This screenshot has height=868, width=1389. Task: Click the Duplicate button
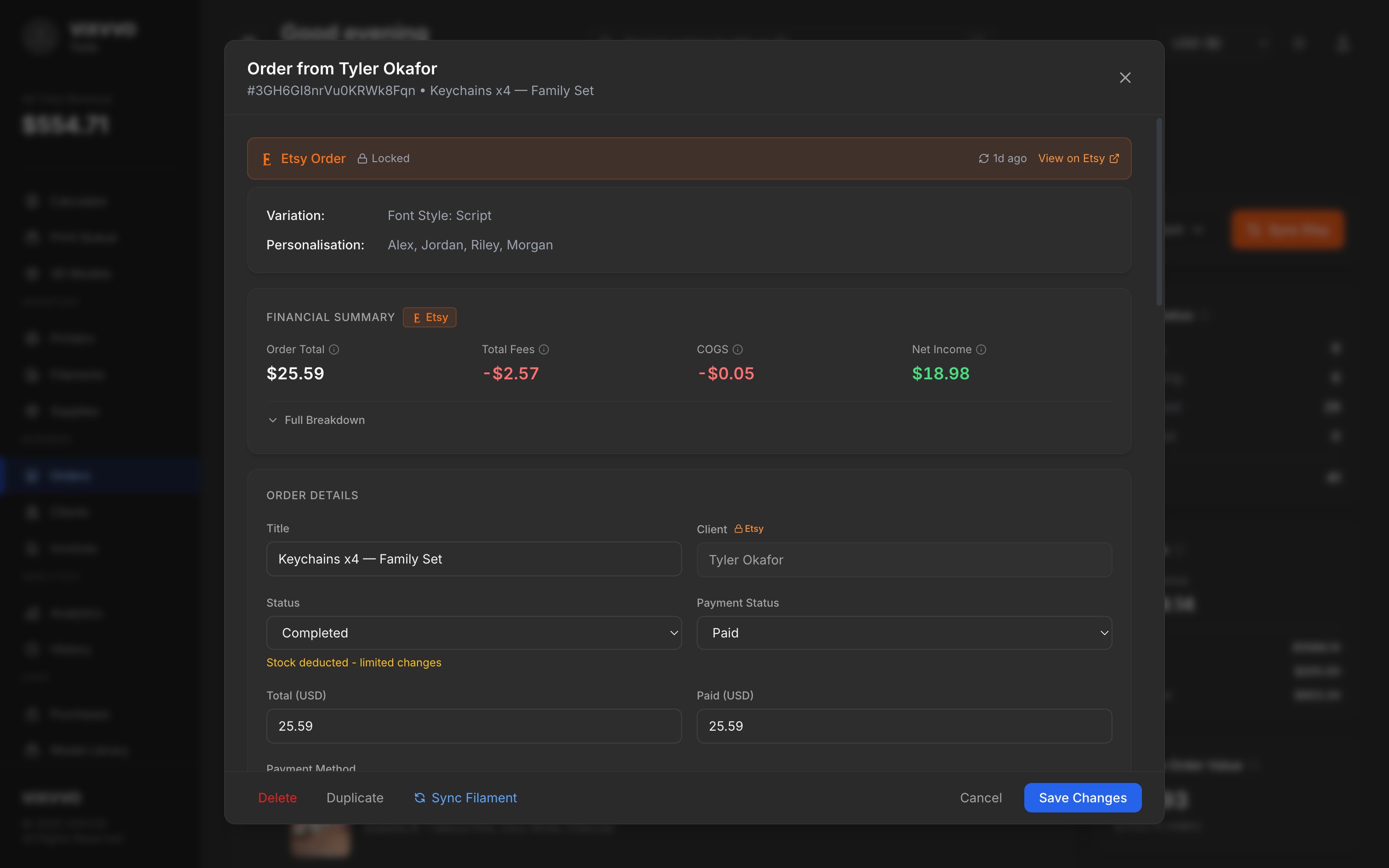click(x=355, y=797)
